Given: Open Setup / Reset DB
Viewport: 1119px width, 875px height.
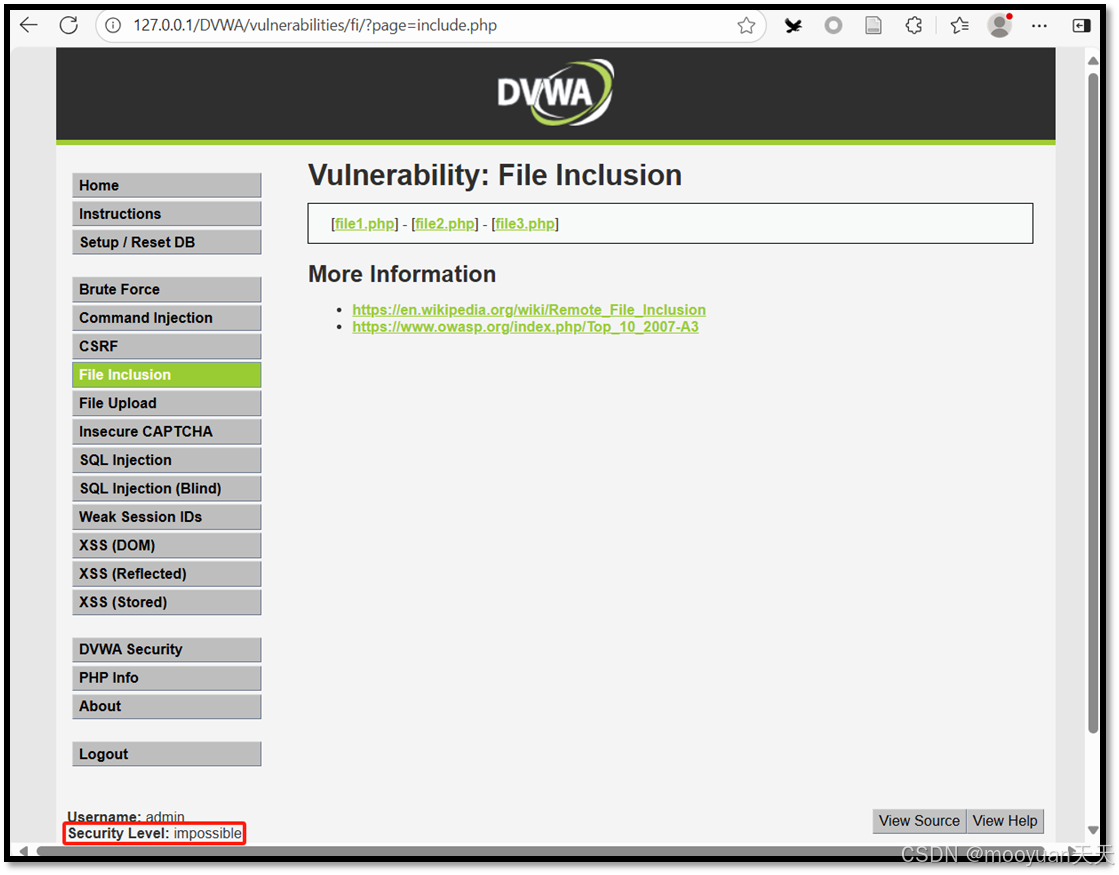Looking at the screenshot, I should [166, 243].
